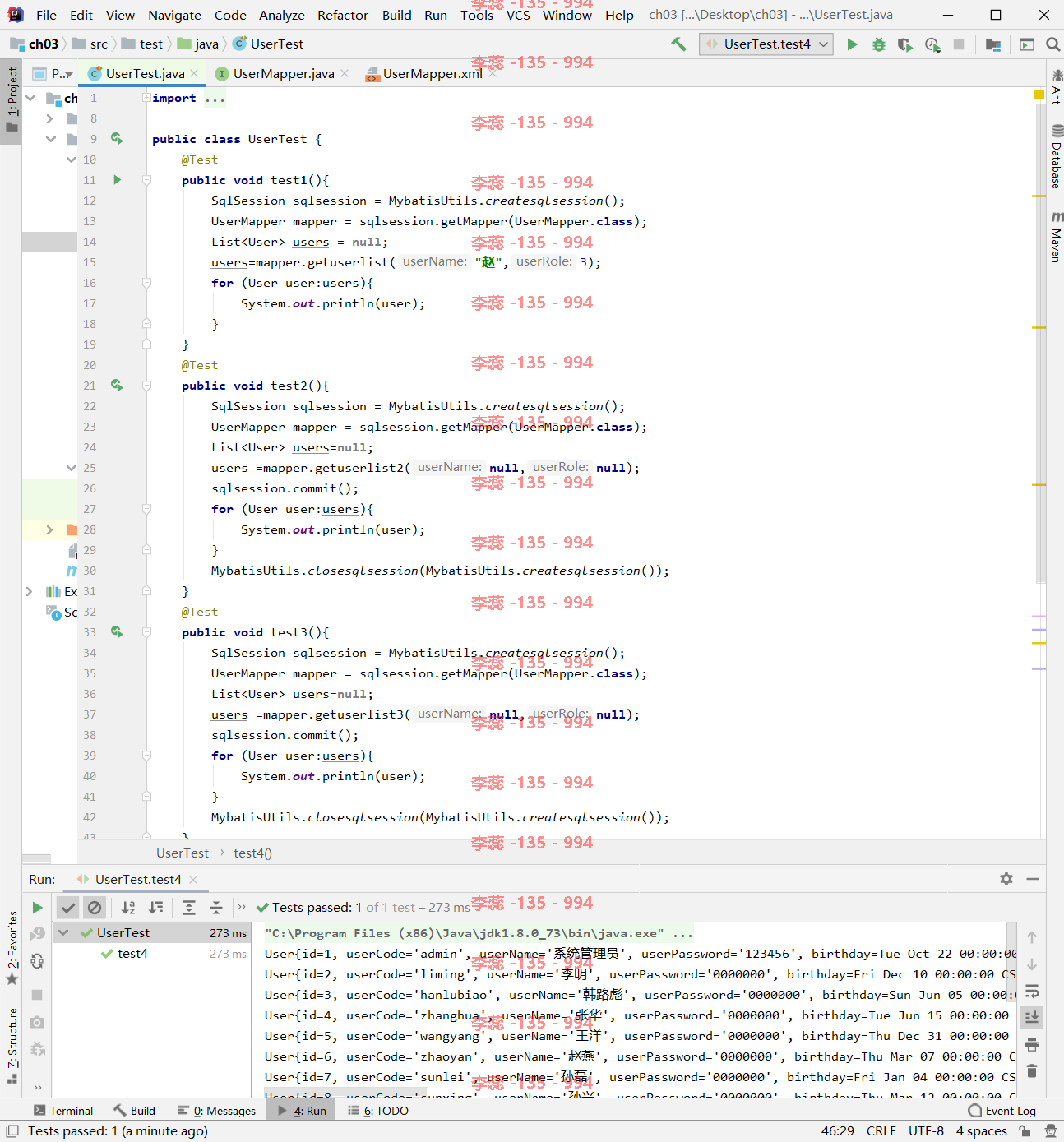Open the VCS menu
1064x1142 pixels.
pyautogui.click(x=518, y=15)
